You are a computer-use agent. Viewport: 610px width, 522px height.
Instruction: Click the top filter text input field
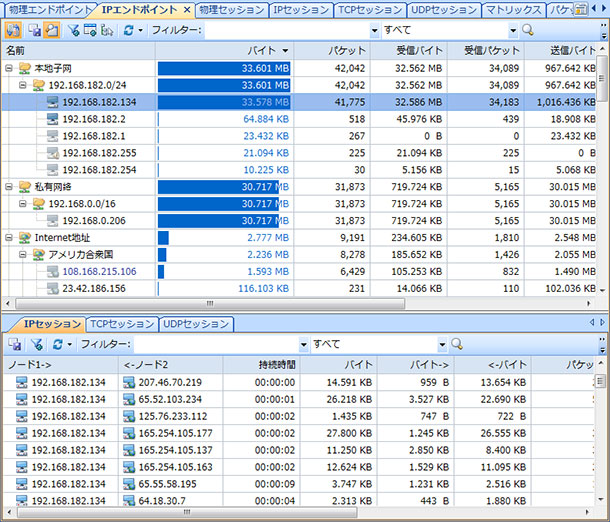click(x=290, y=30)
